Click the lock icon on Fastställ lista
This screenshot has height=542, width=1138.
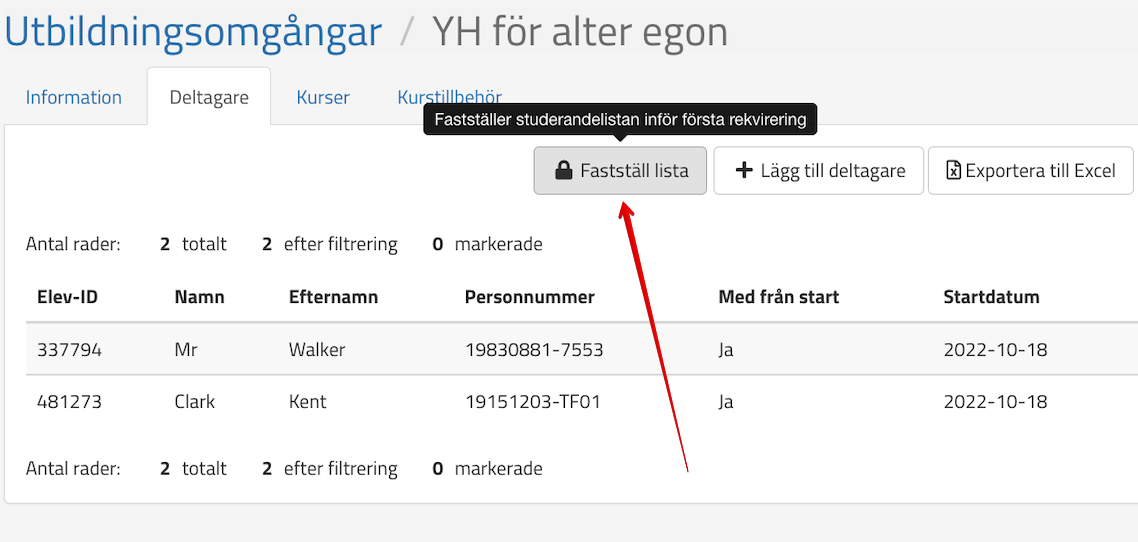coord(563,171)
